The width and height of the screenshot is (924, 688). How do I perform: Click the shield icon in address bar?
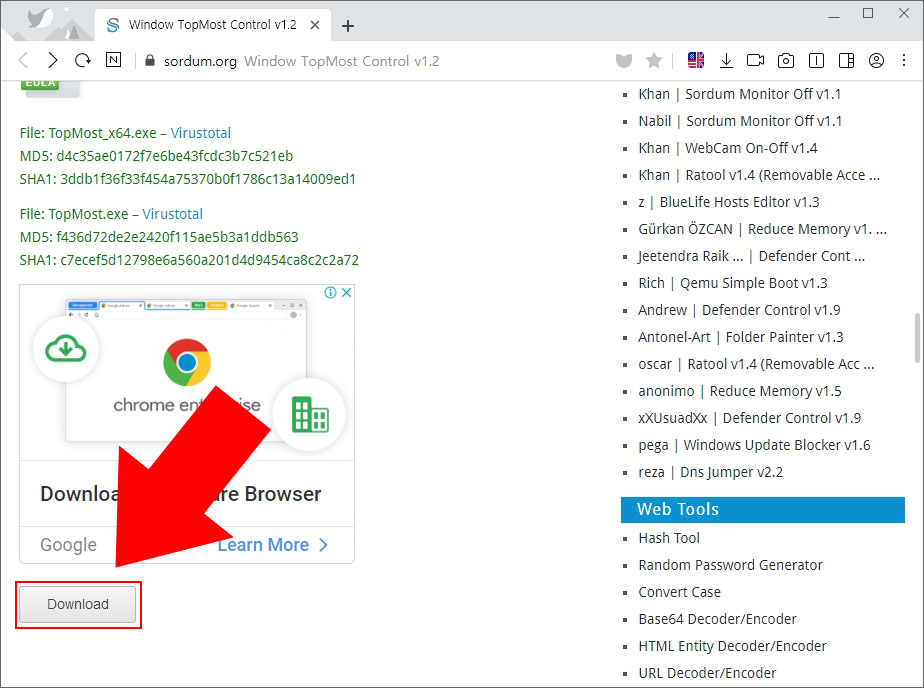click(x=624, y=60)
